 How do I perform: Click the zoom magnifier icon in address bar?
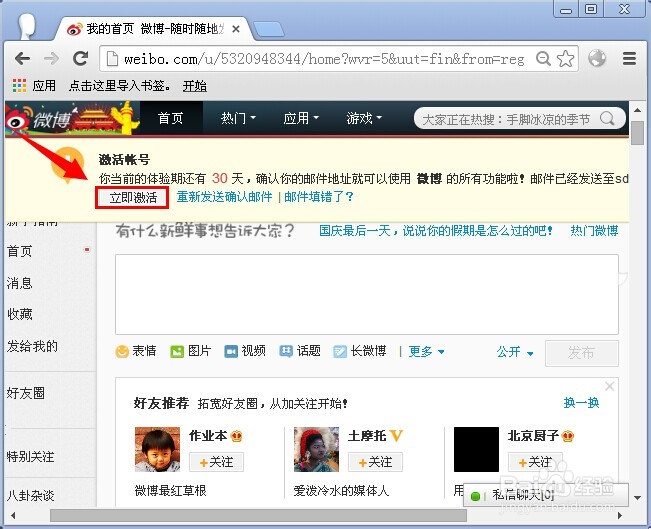point(543,59)
